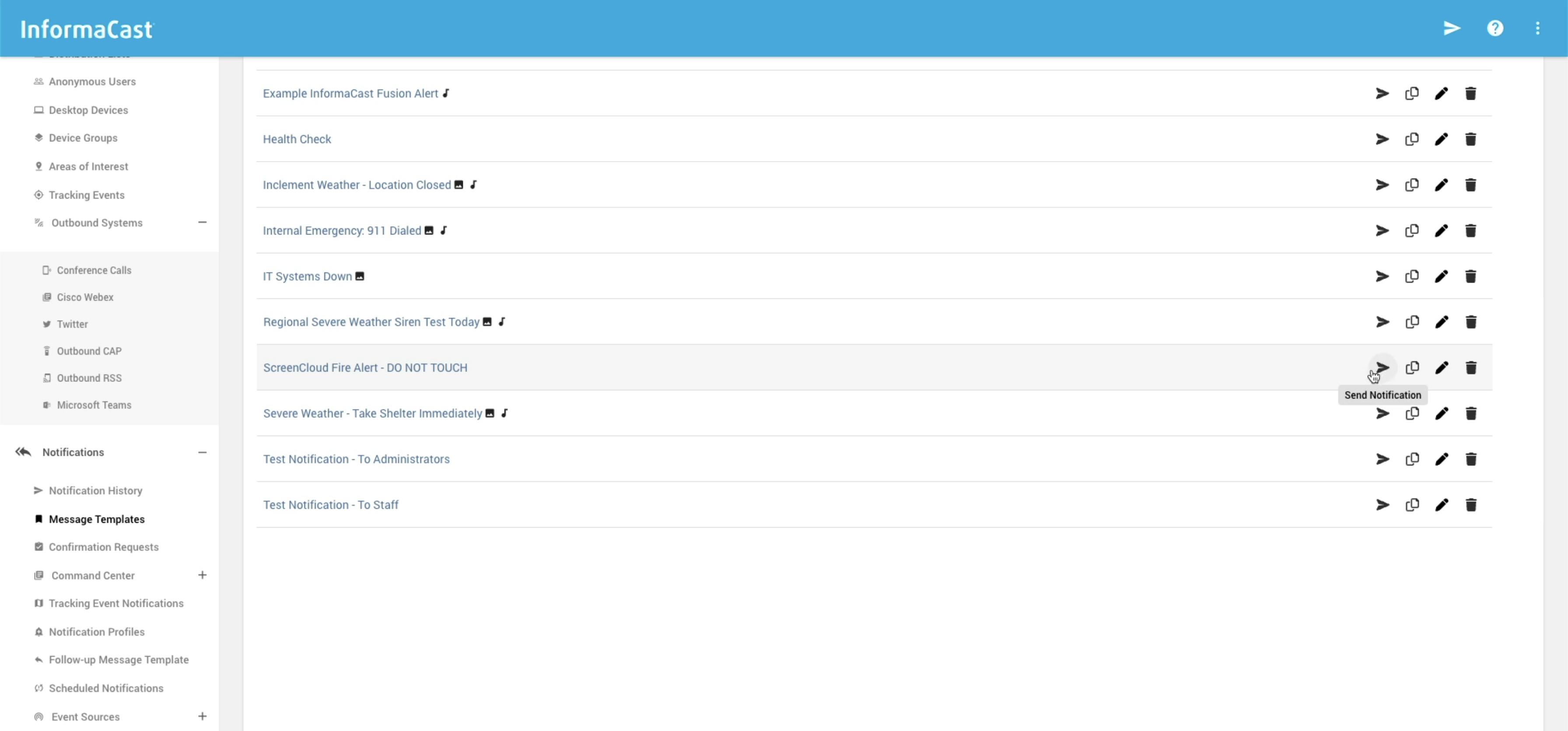The height and width of the screenshot is (731, 1568).
Task: Expand the Event Sources submenu
Action: [x=202, y=717]
